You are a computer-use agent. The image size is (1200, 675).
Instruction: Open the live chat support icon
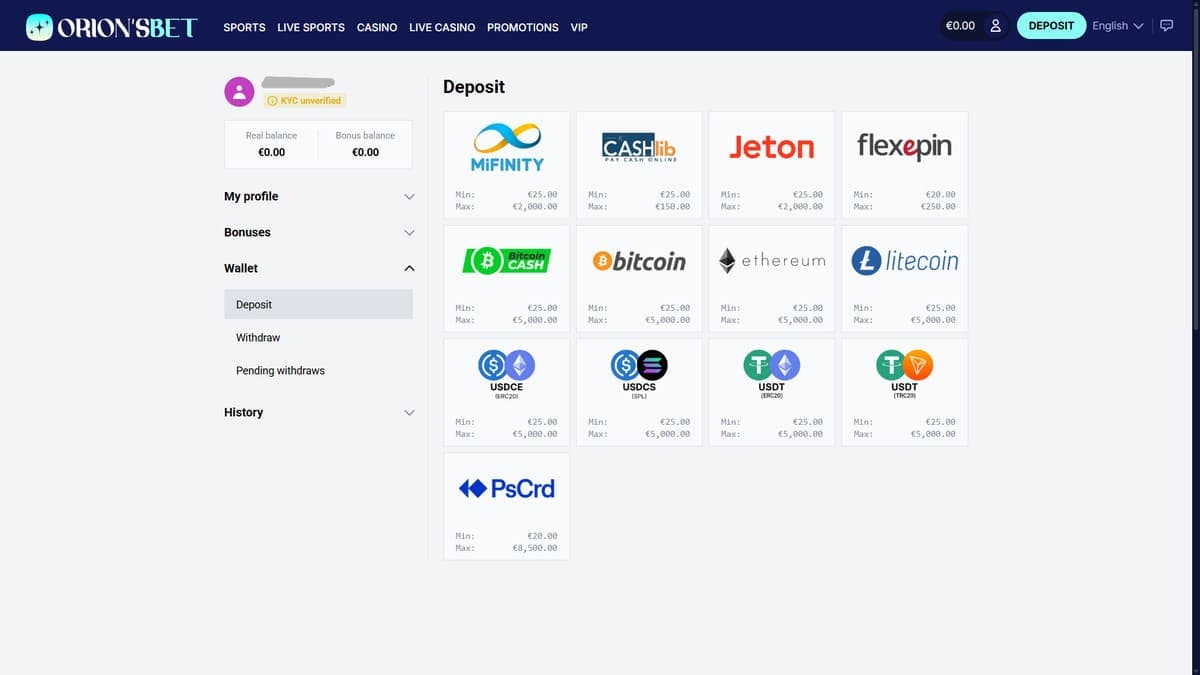pos(1166,26)
